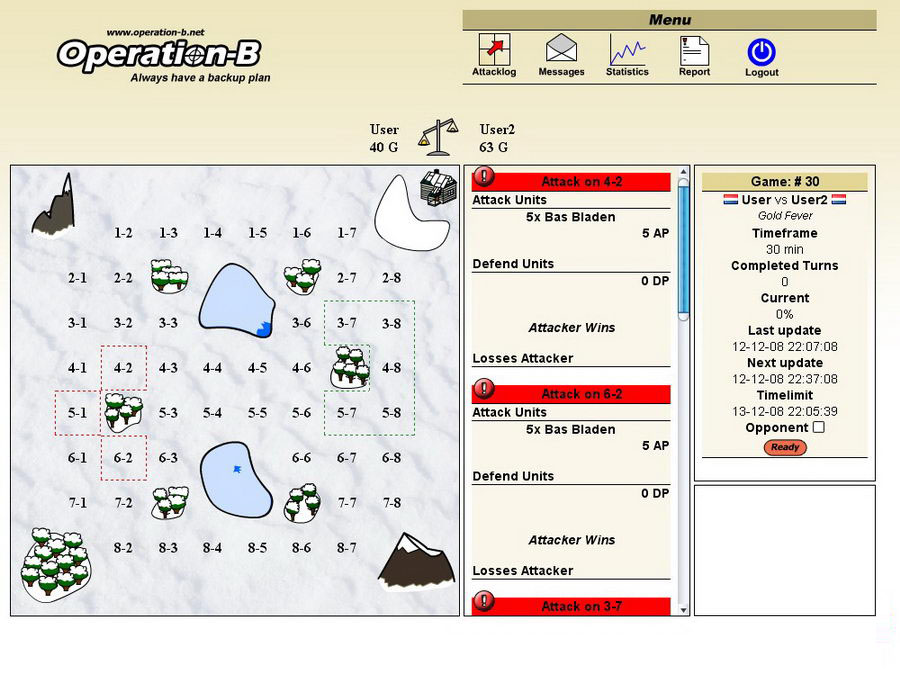Select the snowy trees tile next to 4-8
The width and height of the screenshot is (900, 675).
350,367
